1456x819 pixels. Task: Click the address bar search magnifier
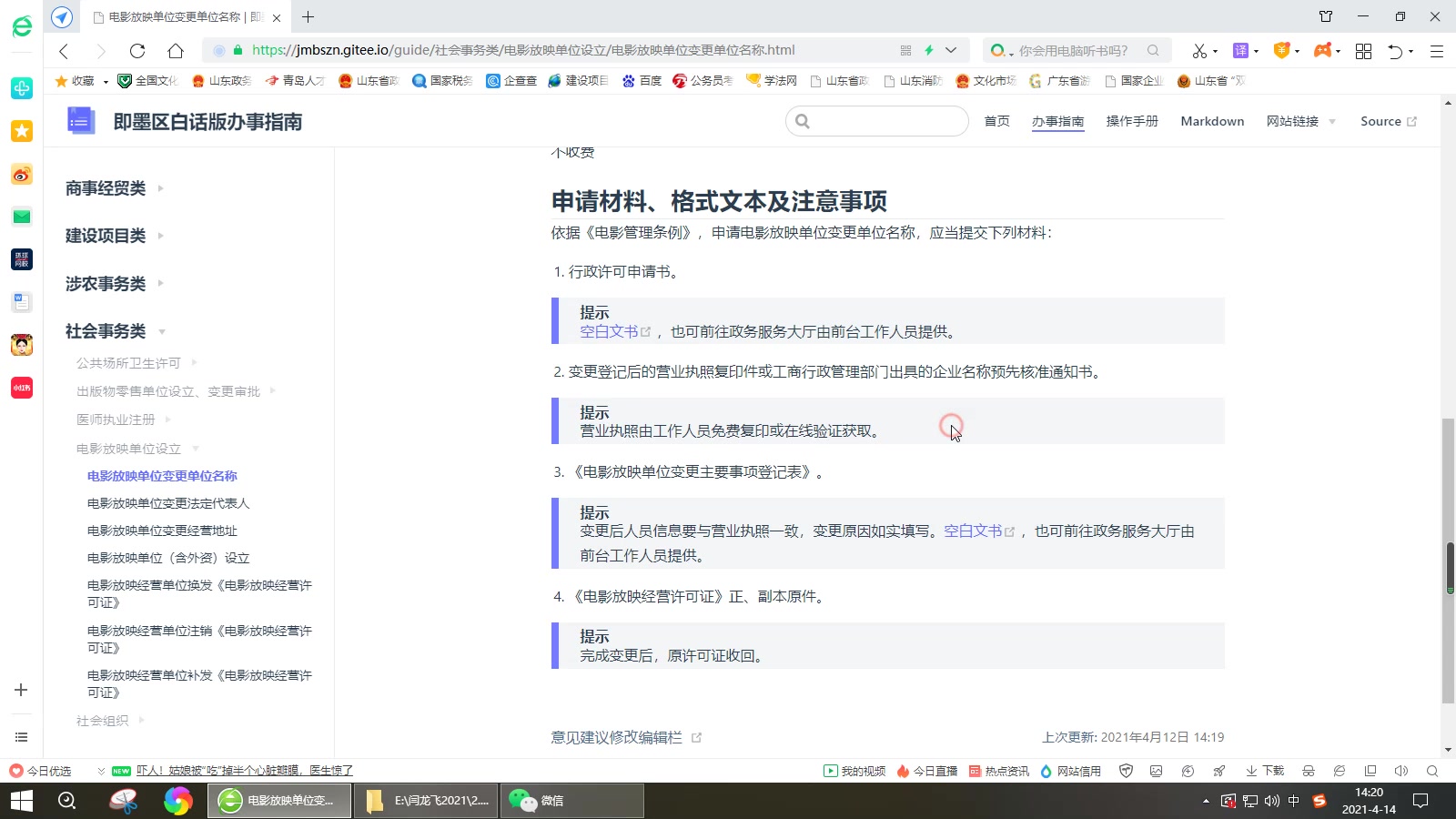[1153, 50]
